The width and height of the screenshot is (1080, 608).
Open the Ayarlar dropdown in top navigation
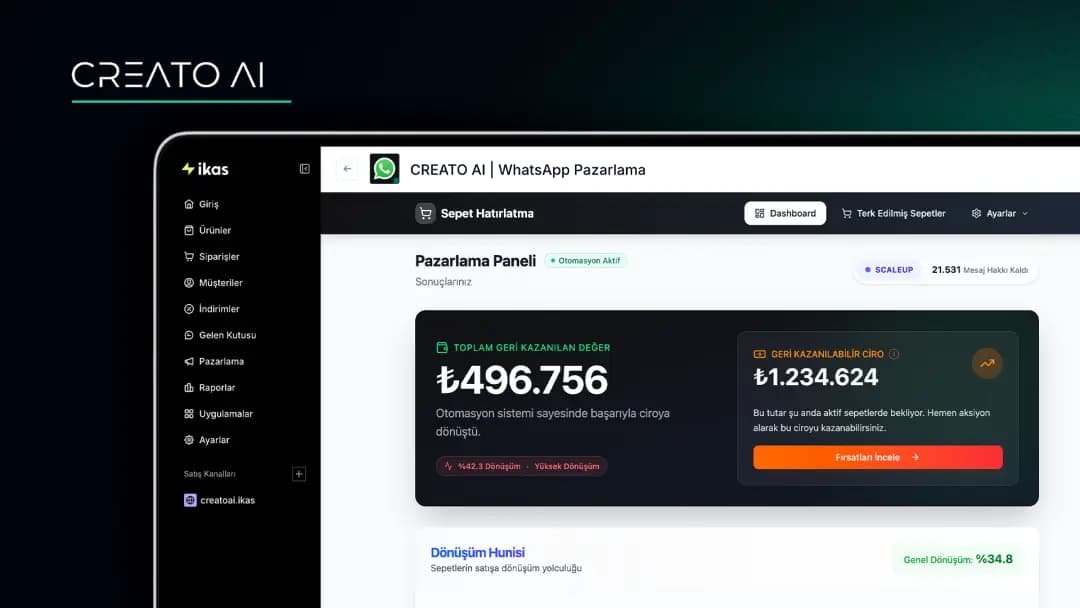point(999,213)
